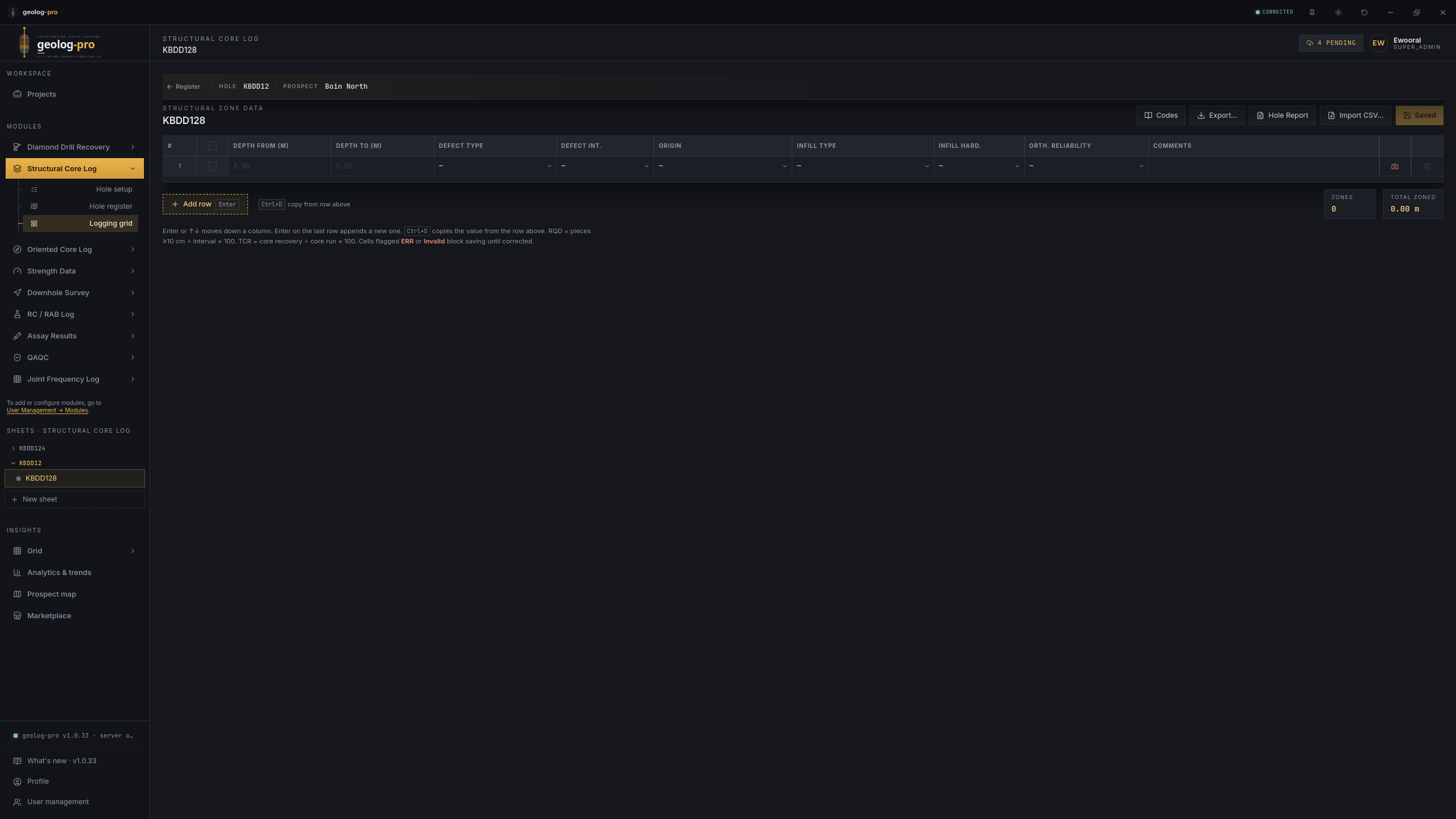The height and width of the screenshot is (819, 1456).
Task: Expand Diamond Drill Recovery module
Action: click(75, 147)
